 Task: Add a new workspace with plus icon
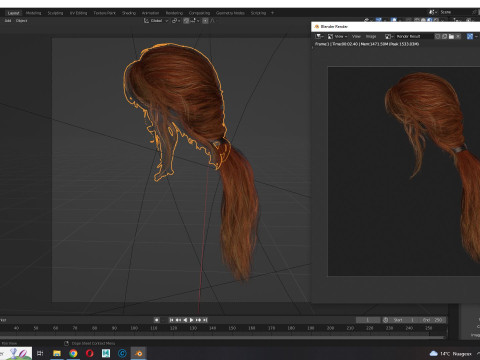(x=272, y=13)
